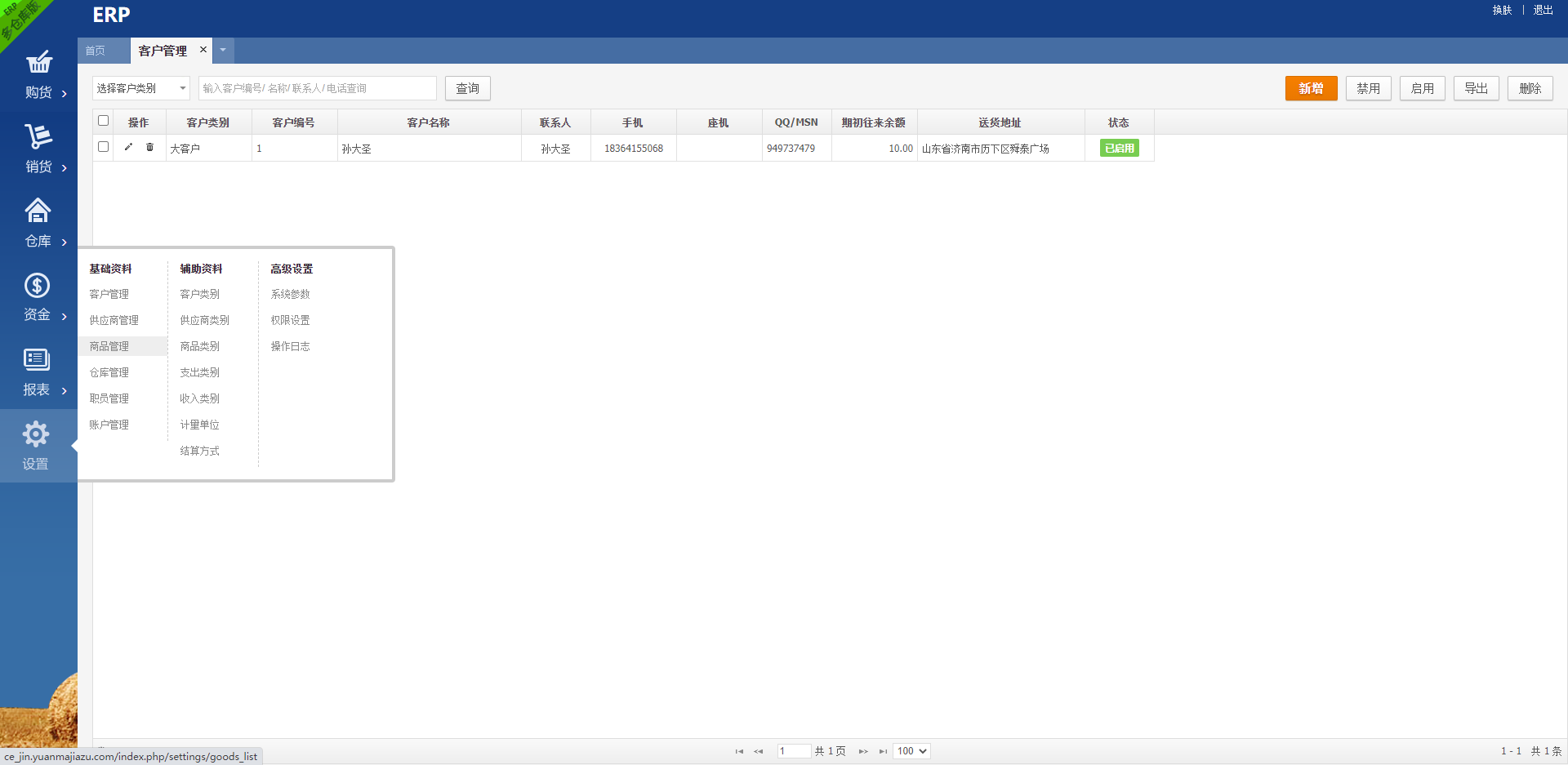Screen dimensions: 1568x765
Task: Click the 禁用 disable button
Action: click(x=1369, y=88)
